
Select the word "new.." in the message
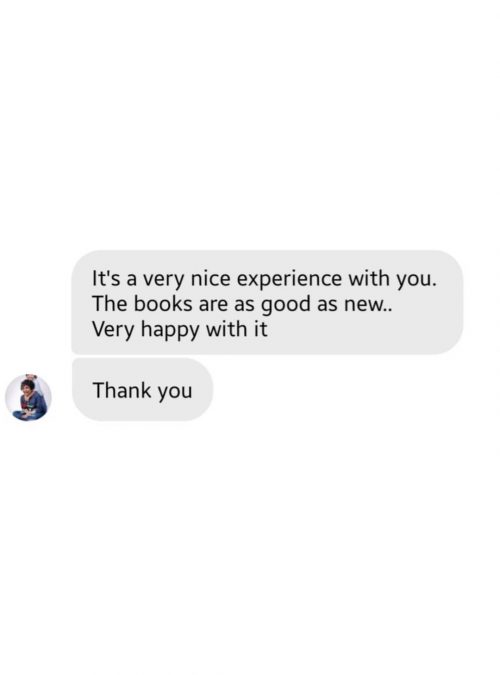click(x=368, y=305)
